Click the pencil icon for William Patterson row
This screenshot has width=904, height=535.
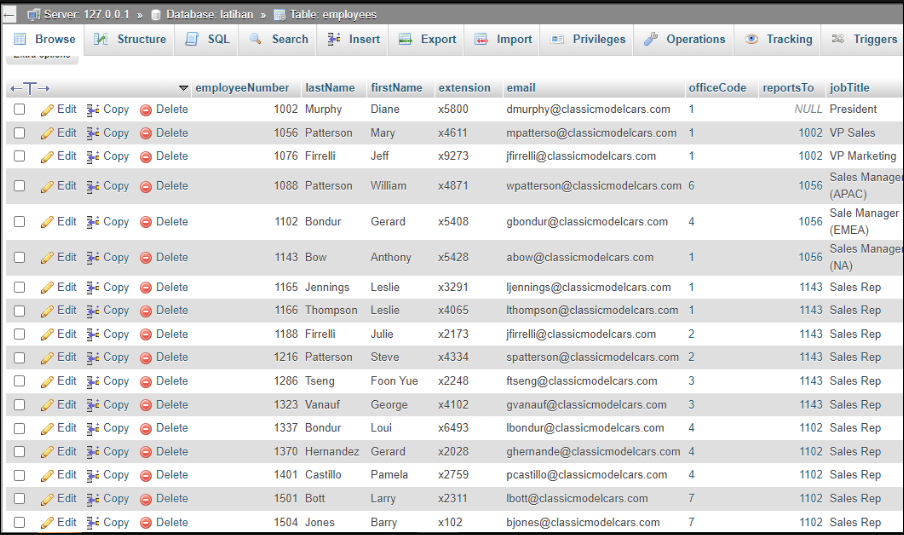click(47, 187)
